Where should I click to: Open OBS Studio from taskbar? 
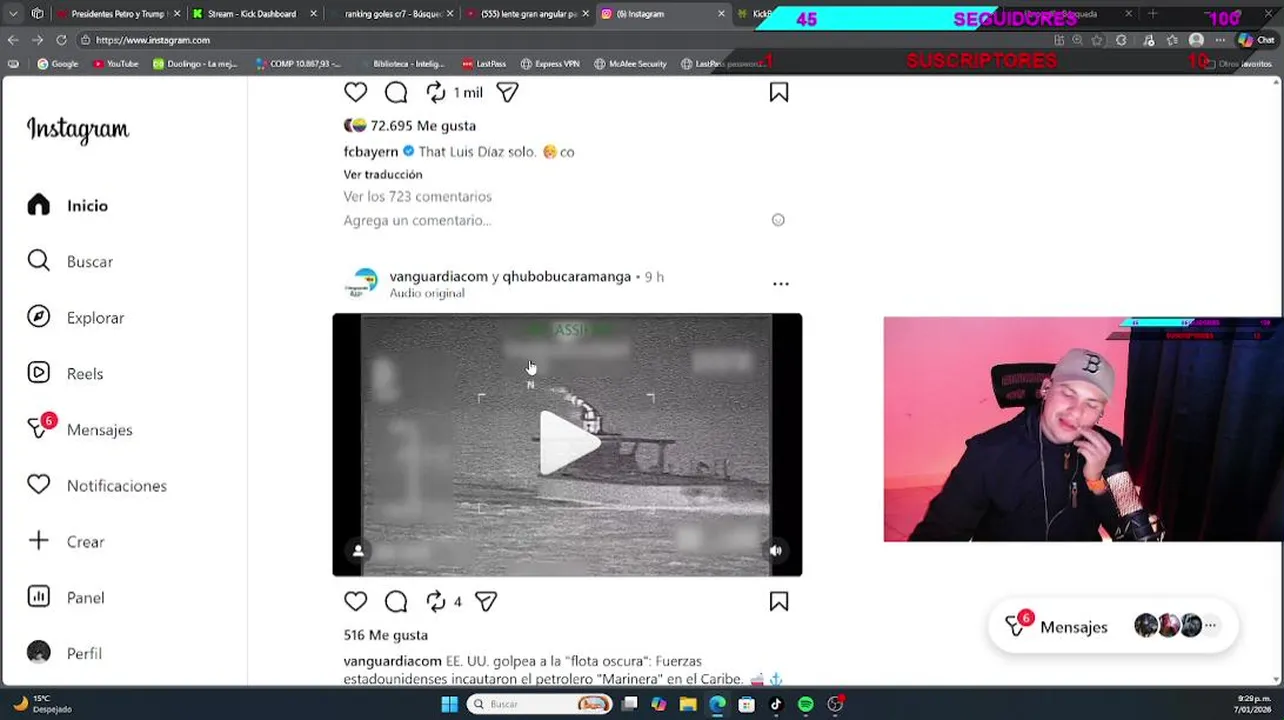(835, 704)
